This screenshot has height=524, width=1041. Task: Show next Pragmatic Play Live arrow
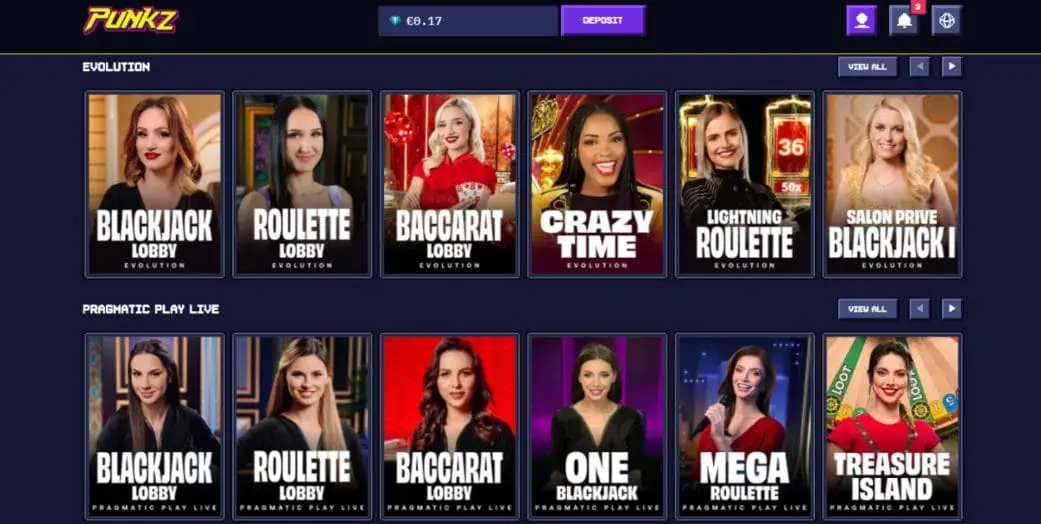point(952,309)
